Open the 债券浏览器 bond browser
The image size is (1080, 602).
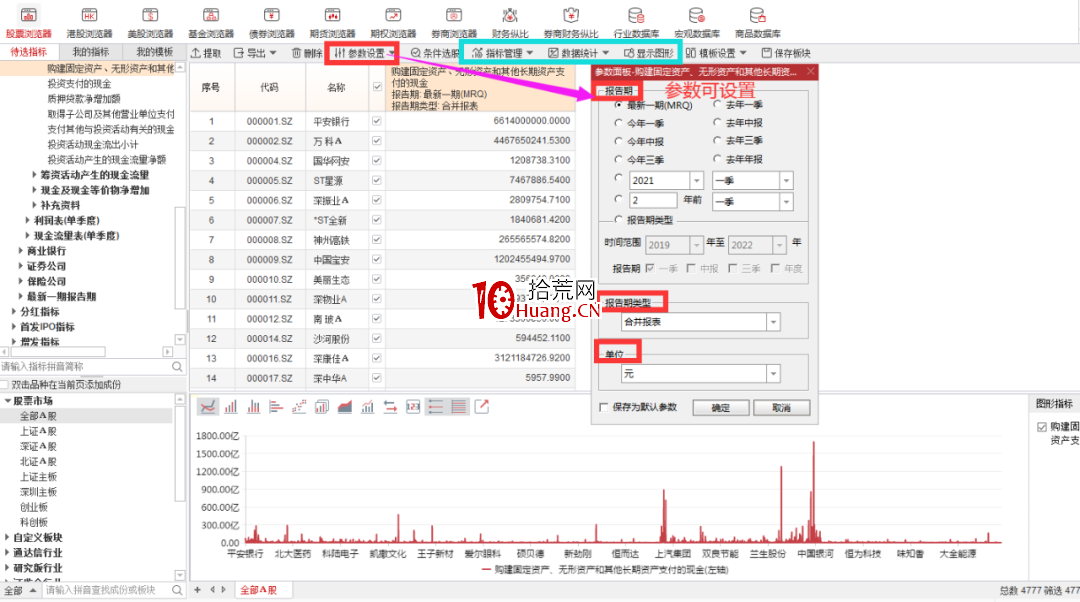[x=271, y=22]
